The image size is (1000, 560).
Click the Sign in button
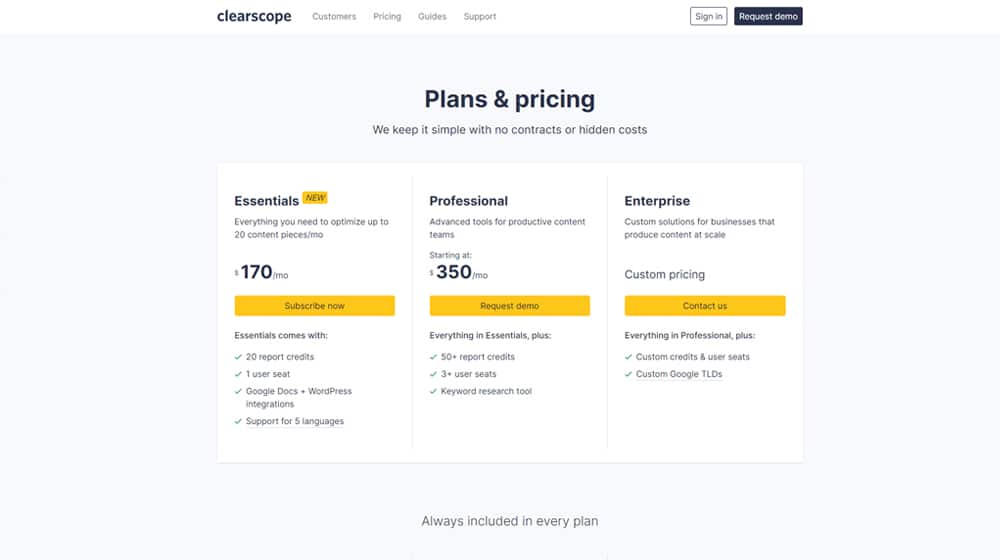coord(709,17)
